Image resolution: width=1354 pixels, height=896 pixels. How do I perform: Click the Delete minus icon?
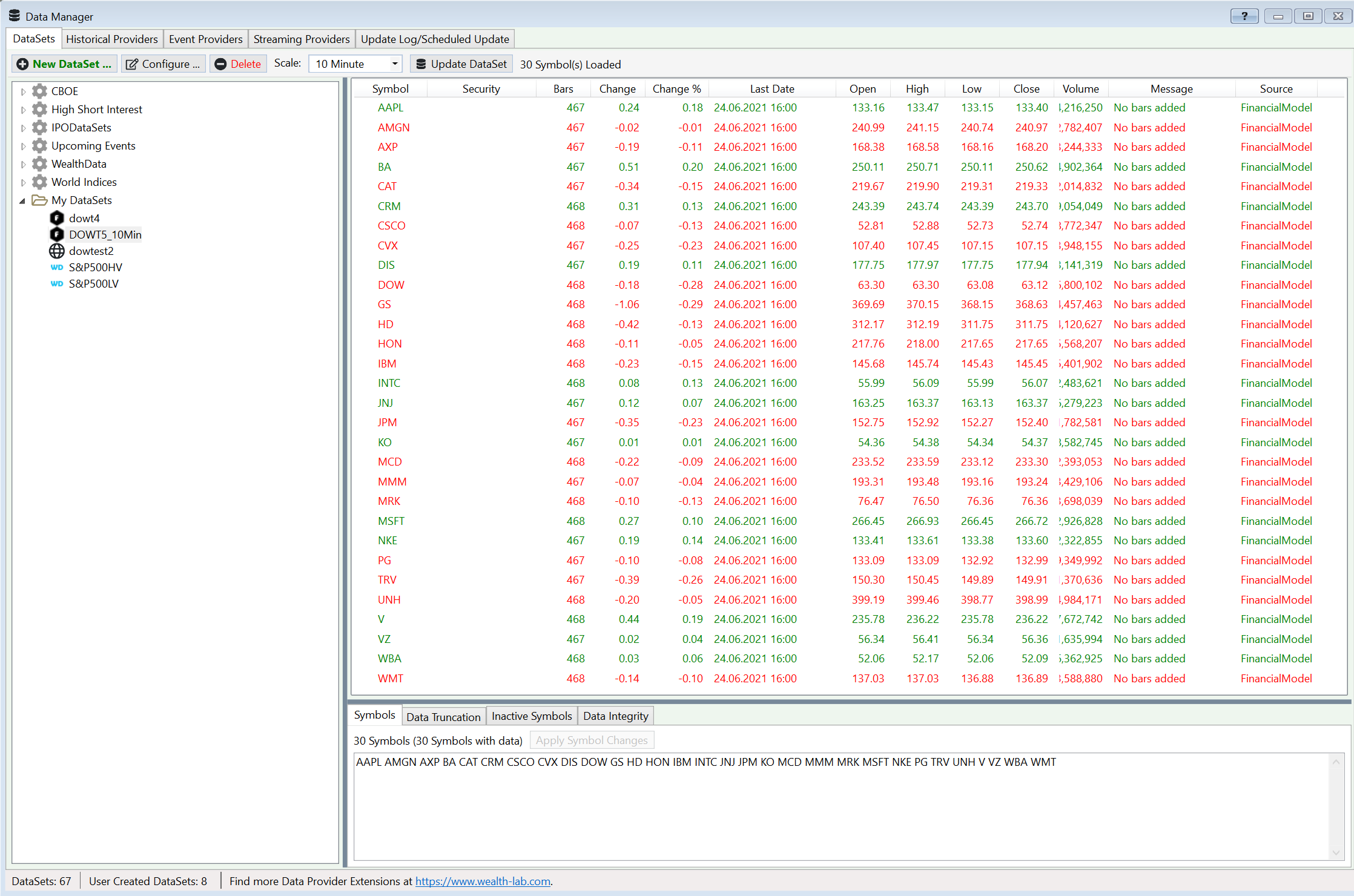[x=220, y=64]
